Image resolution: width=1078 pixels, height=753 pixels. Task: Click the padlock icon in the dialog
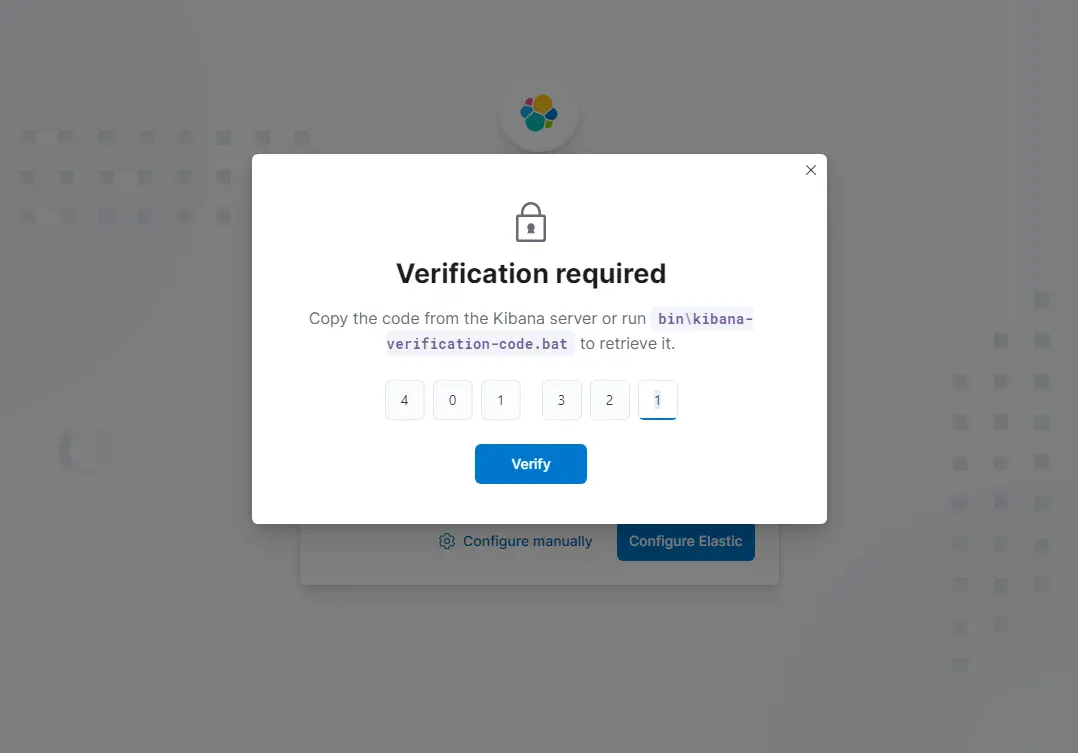pos(530,221)
